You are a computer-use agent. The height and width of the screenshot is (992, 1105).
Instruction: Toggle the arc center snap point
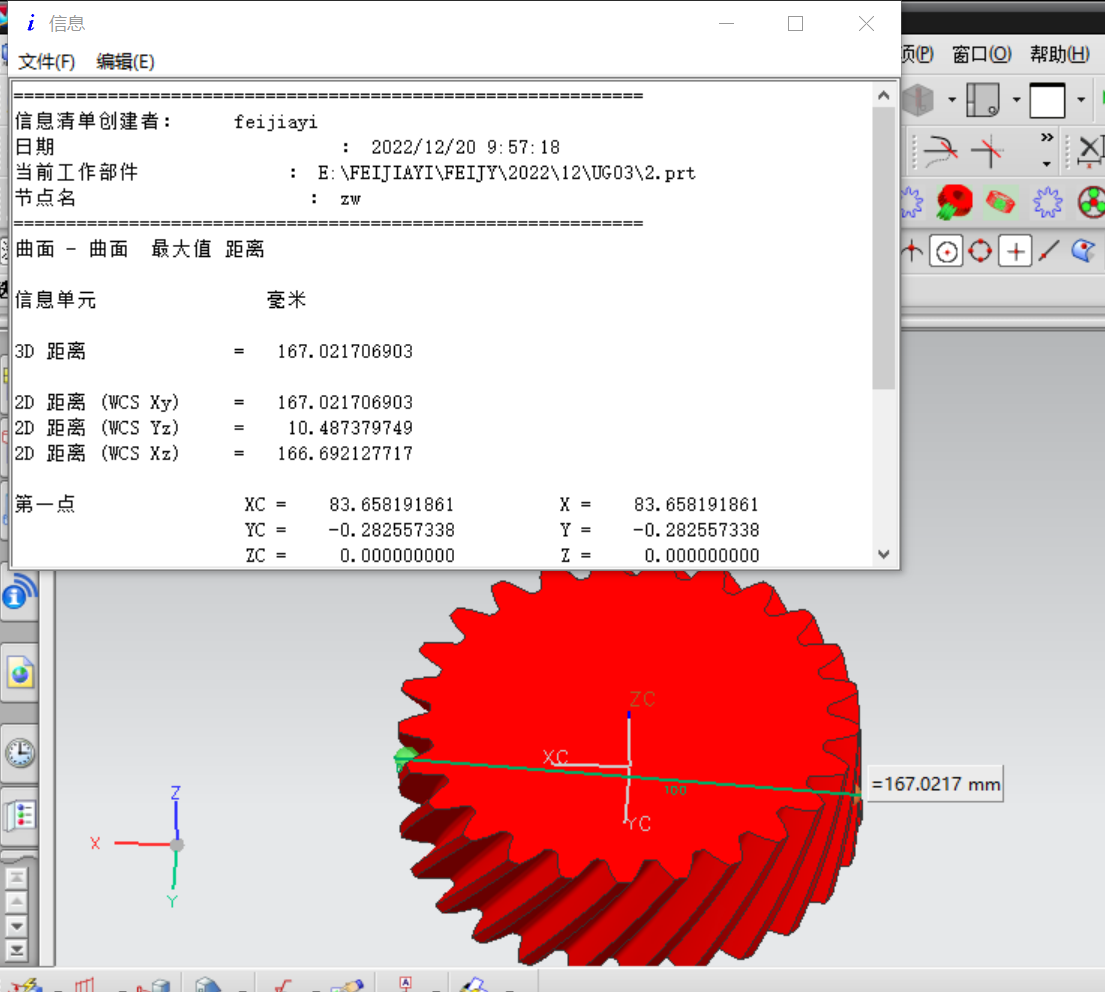click(946, 251)
